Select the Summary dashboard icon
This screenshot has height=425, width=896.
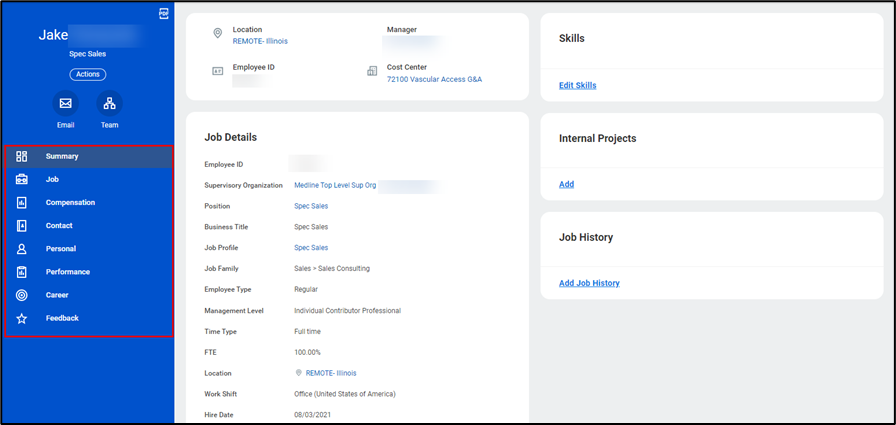pyautogui.click(x=22, y=157)
